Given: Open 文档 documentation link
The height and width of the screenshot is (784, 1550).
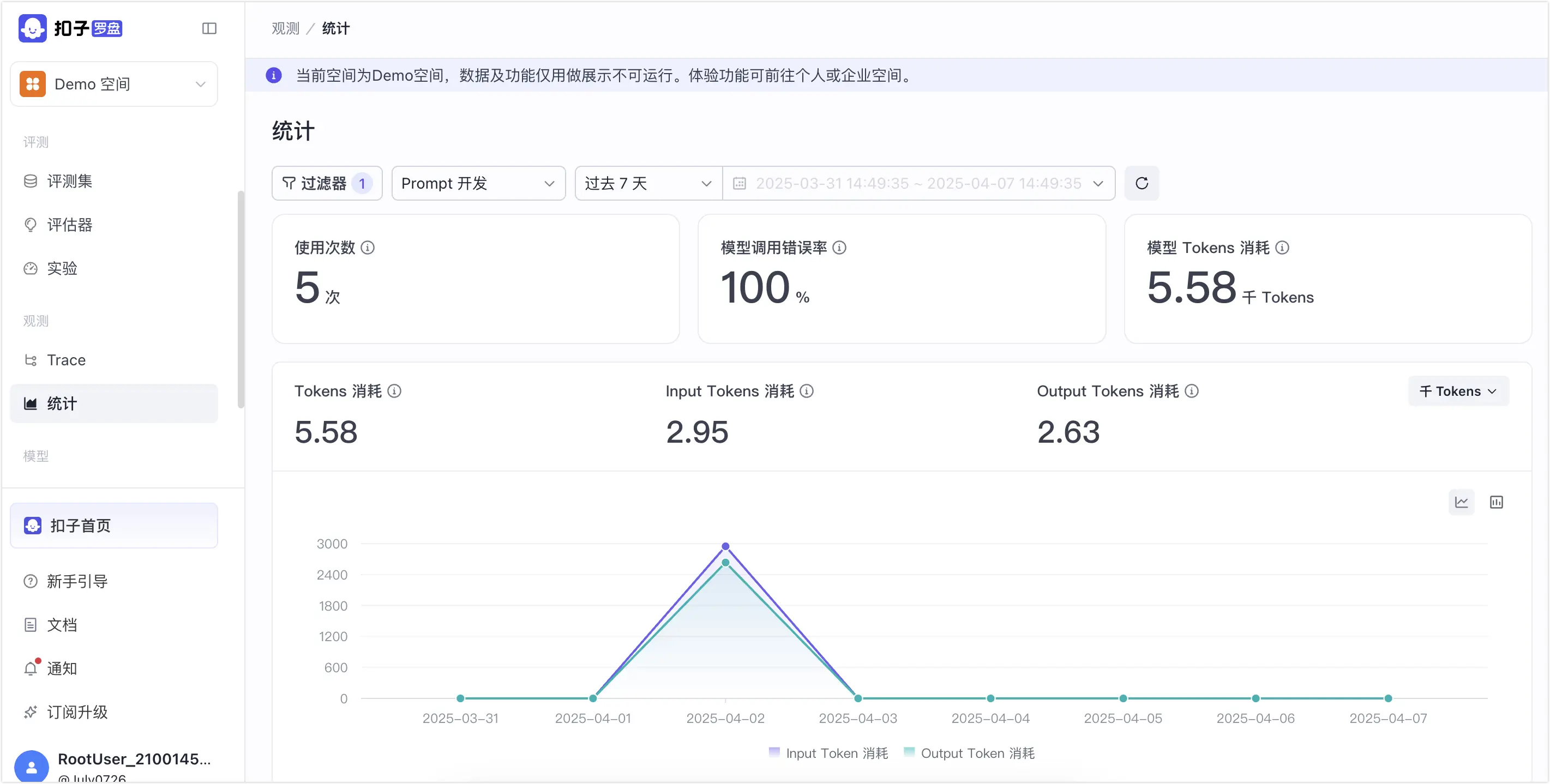Looking at the screenshot, I should (x=114, y=625).
